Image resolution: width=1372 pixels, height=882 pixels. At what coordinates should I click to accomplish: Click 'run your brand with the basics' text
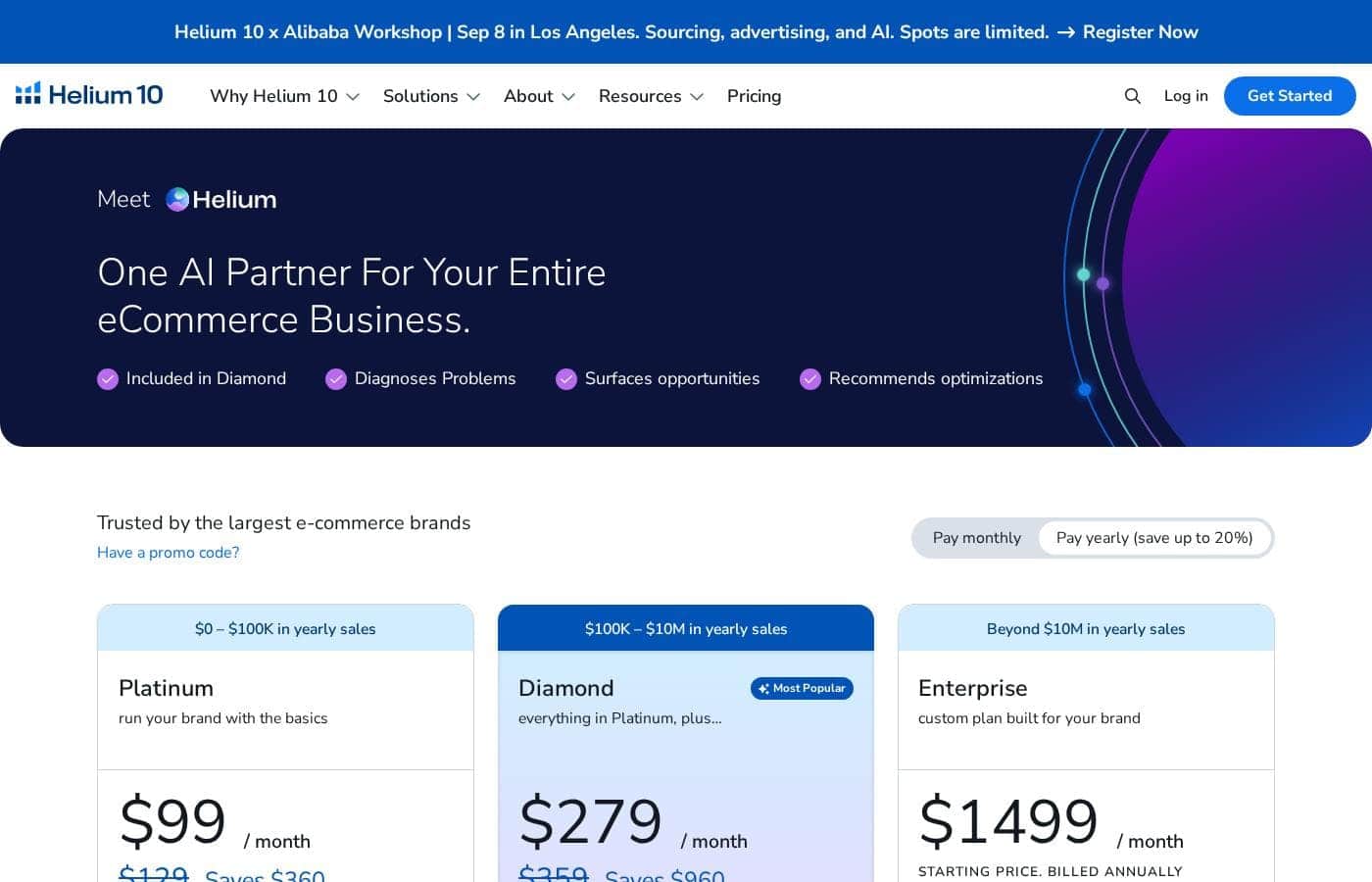223,718
